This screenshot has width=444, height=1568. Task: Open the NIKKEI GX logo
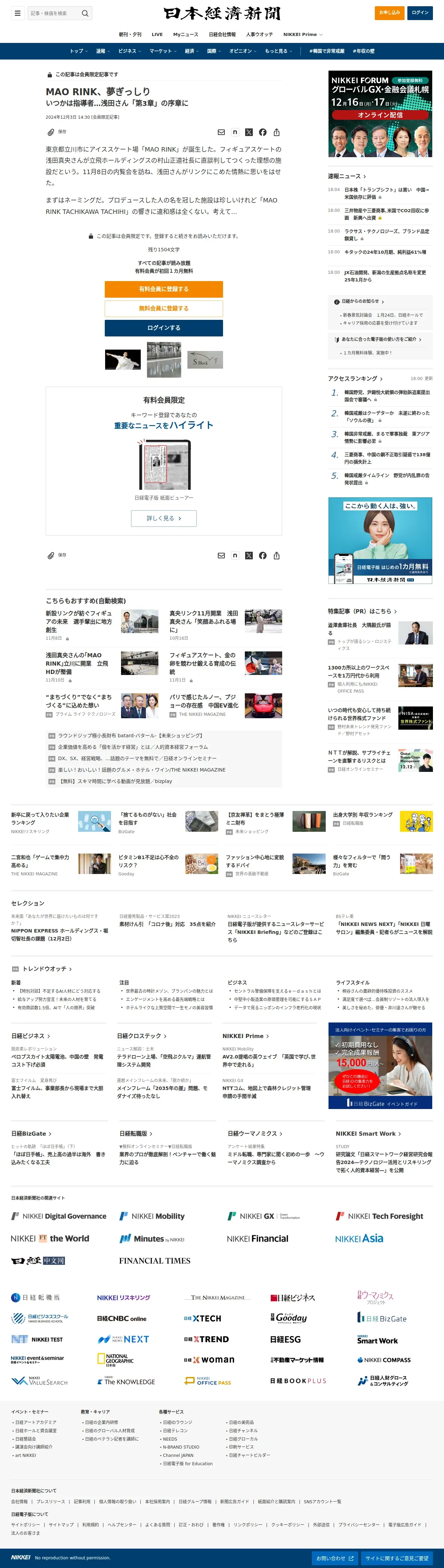tap(263, 1216)
